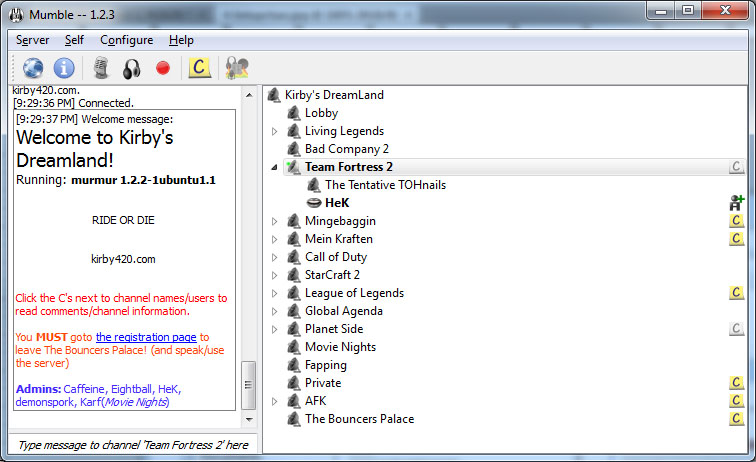
Task: Open the comment icon on Team Fortress 2 row
Action: click(736, 167)
